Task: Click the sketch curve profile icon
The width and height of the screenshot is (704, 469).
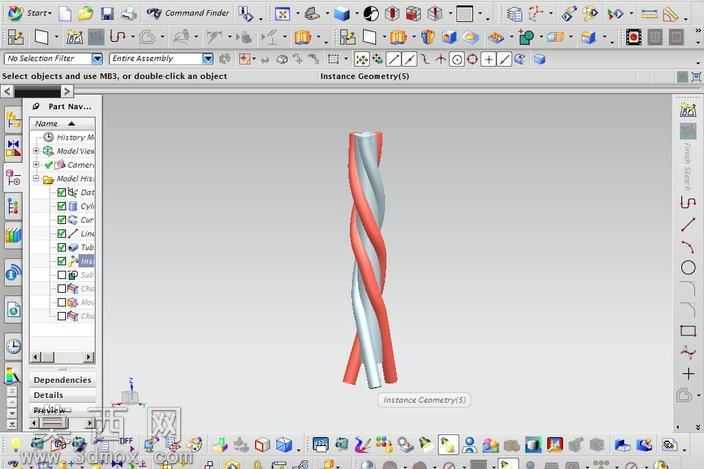Action: click(x=118, y=37)
